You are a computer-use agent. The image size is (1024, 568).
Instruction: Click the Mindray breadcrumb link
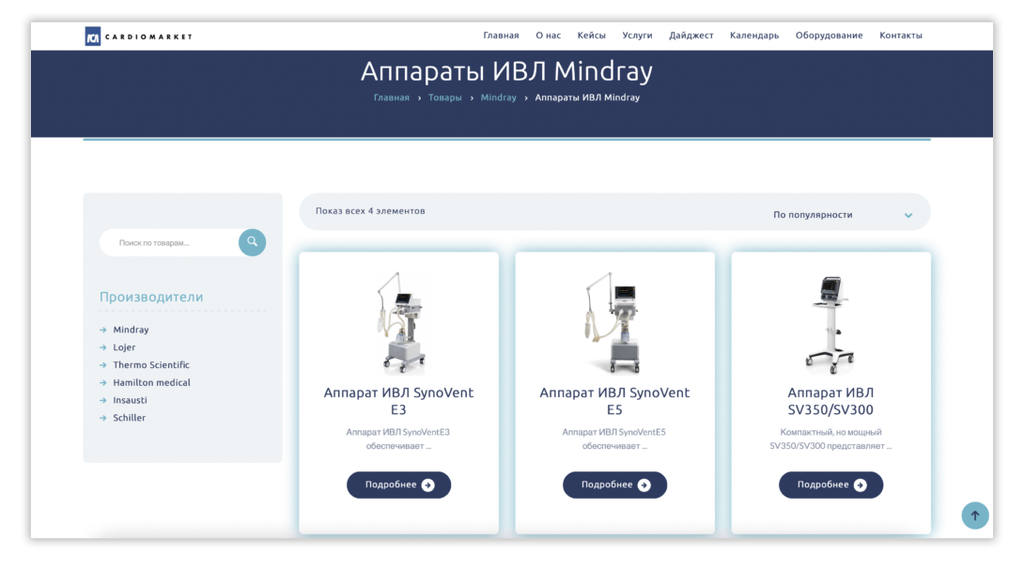tap(498, 97)
